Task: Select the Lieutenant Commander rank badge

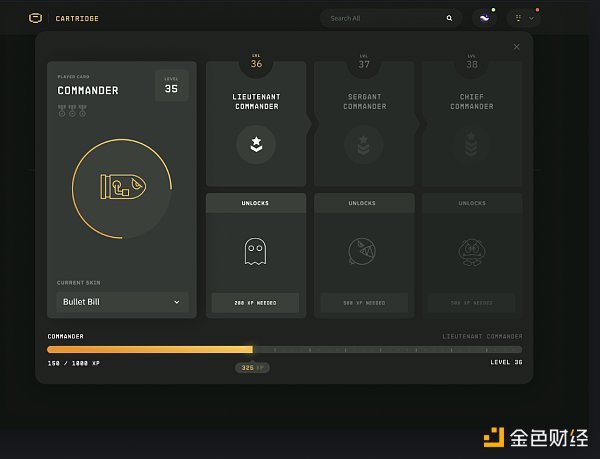Action: [x=255, y=144]
